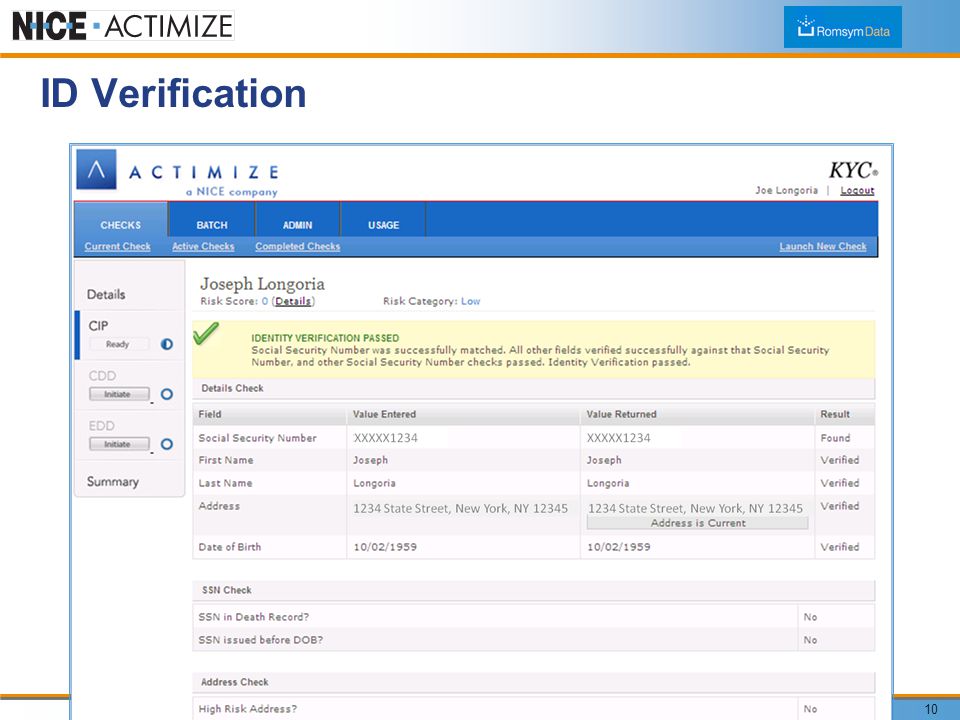Open the Checks tab
Image resolution: width=960 pixels, height=720 pixels.
(x=121, y=225)
